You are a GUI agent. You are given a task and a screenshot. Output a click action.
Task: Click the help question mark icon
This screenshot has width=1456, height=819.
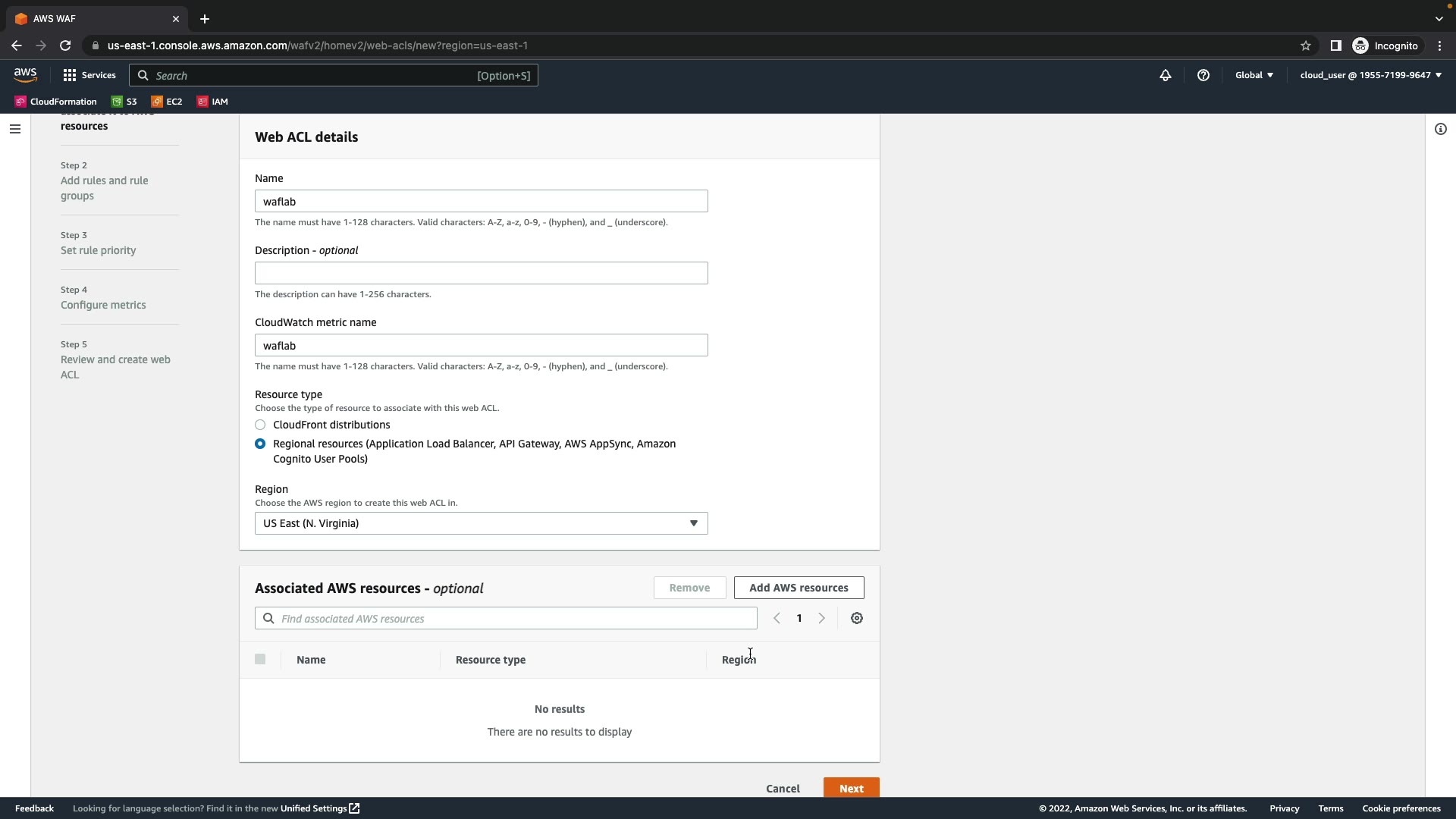tap(1203, 75)
